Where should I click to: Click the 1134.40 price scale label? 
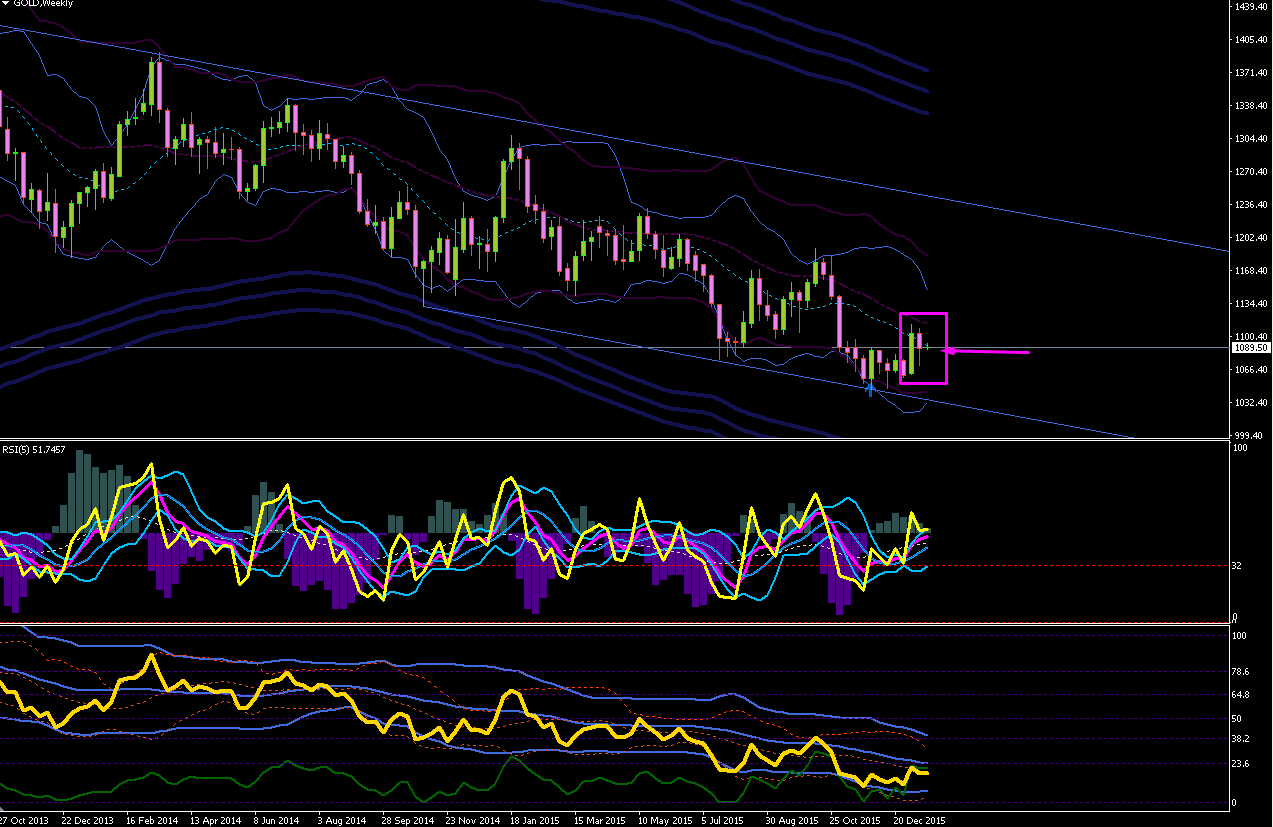[1251, 304]
